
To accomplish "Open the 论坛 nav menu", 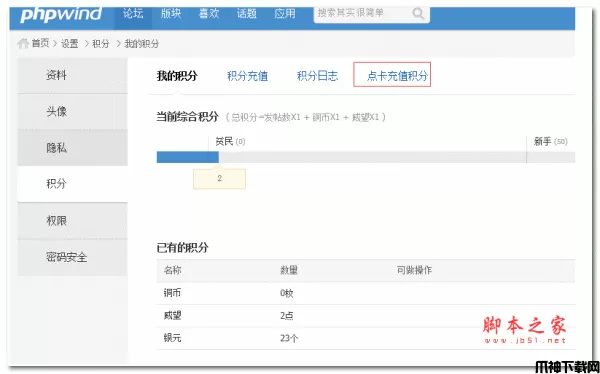I will click(133, 13).
